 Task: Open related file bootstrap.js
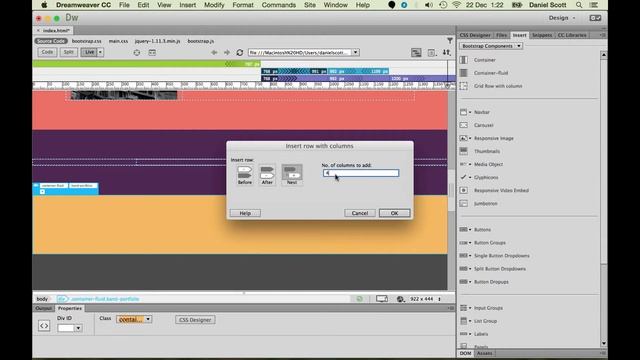(201, 41)
